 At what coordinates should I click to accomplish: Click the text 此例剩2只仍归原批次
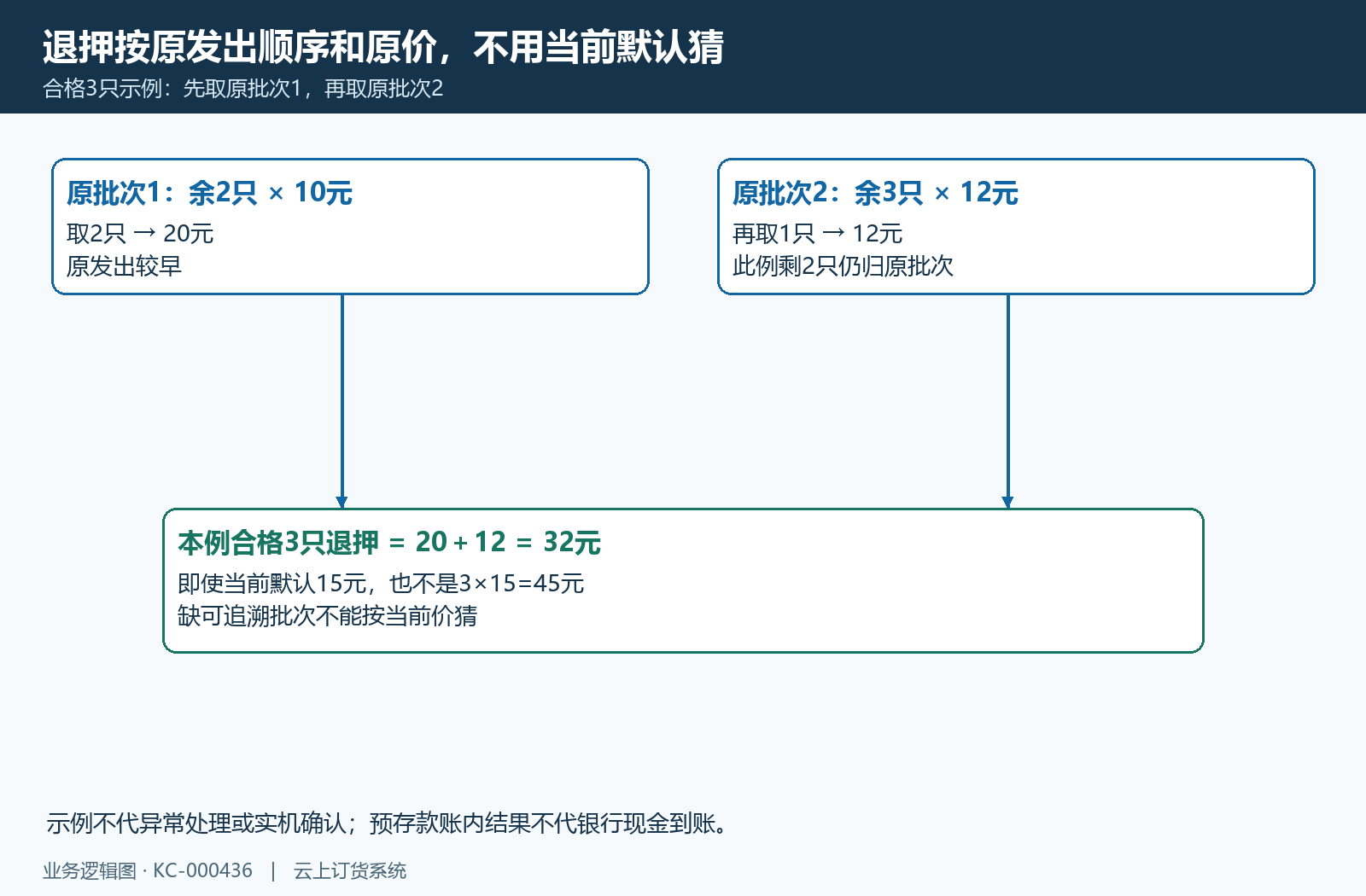(843, 266)
